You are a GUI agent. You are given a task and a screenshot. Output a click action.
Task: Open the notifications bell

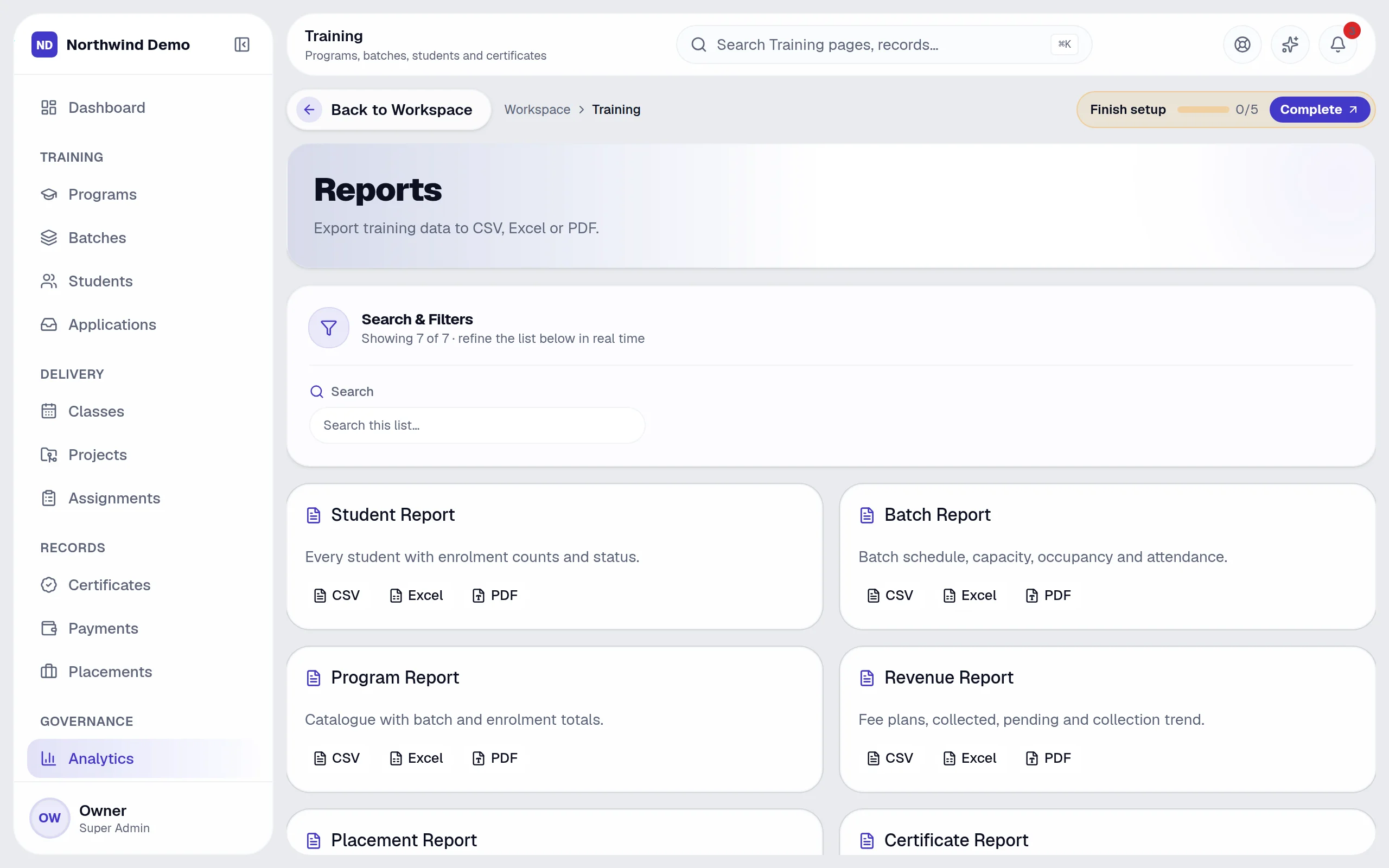(x=1337, y=44)
